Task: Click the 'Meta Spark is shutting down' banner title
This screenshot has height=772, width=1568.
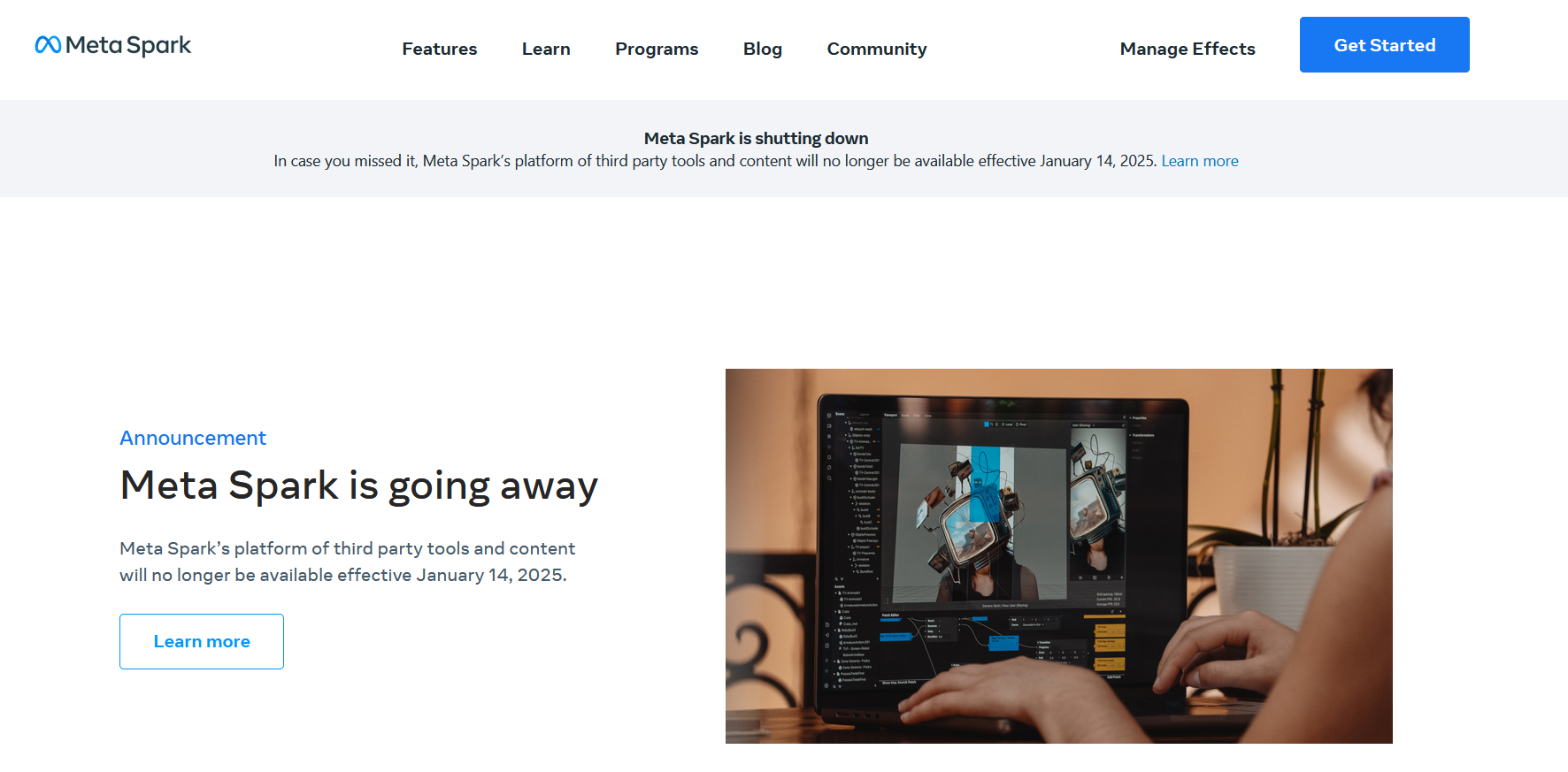Action: 757,138
